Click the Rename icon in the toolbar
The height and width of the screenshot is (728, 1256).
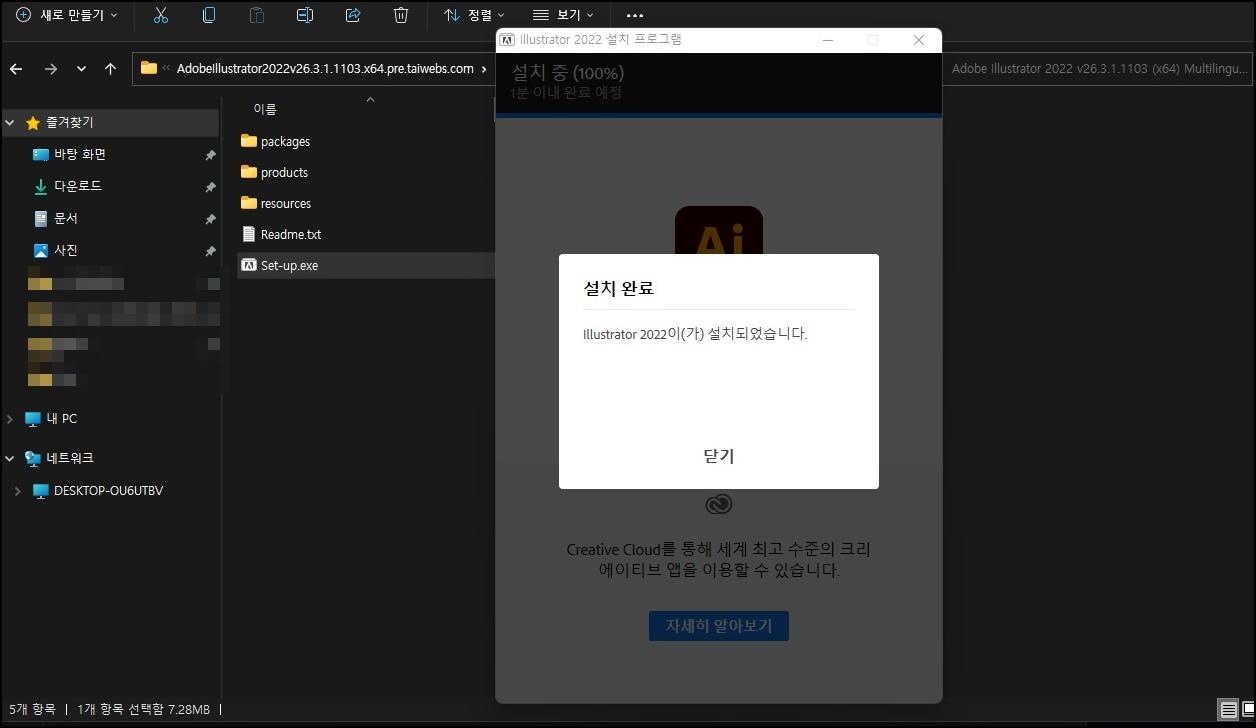pyautogui.click(x=305, y=15)
